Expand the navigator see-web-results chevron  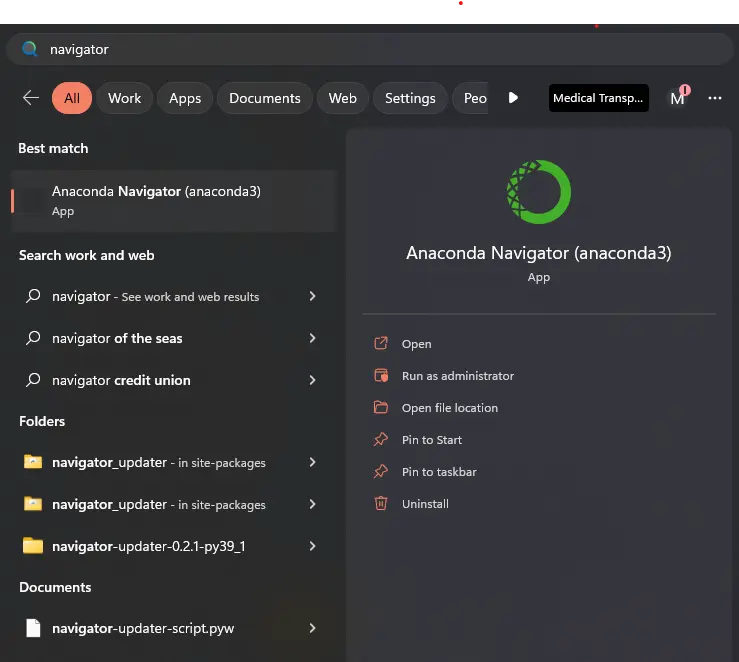tap(312, 296)
